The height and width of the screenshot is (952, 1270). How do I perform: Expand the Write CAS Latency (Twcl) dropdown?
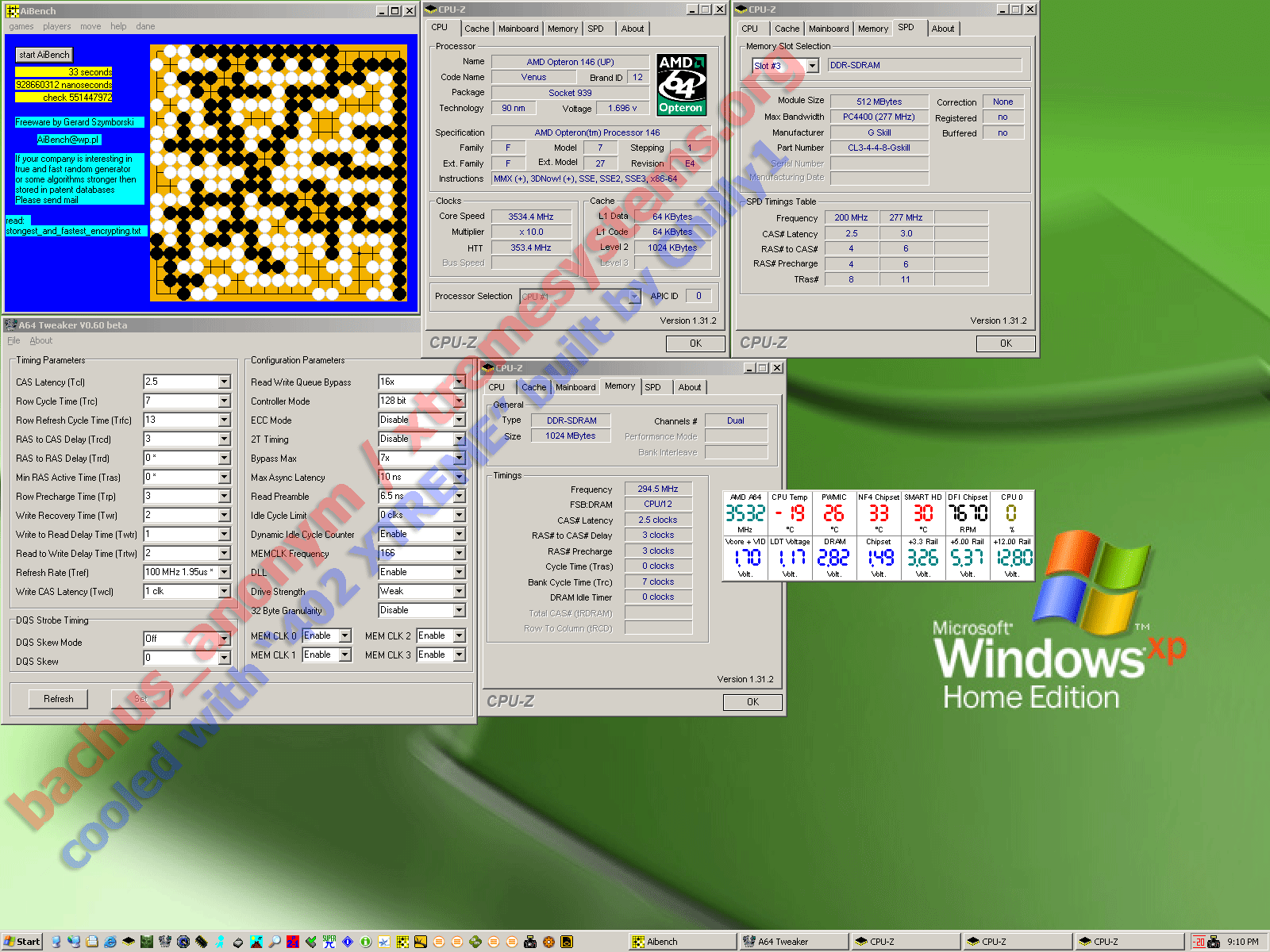point(225,592)
